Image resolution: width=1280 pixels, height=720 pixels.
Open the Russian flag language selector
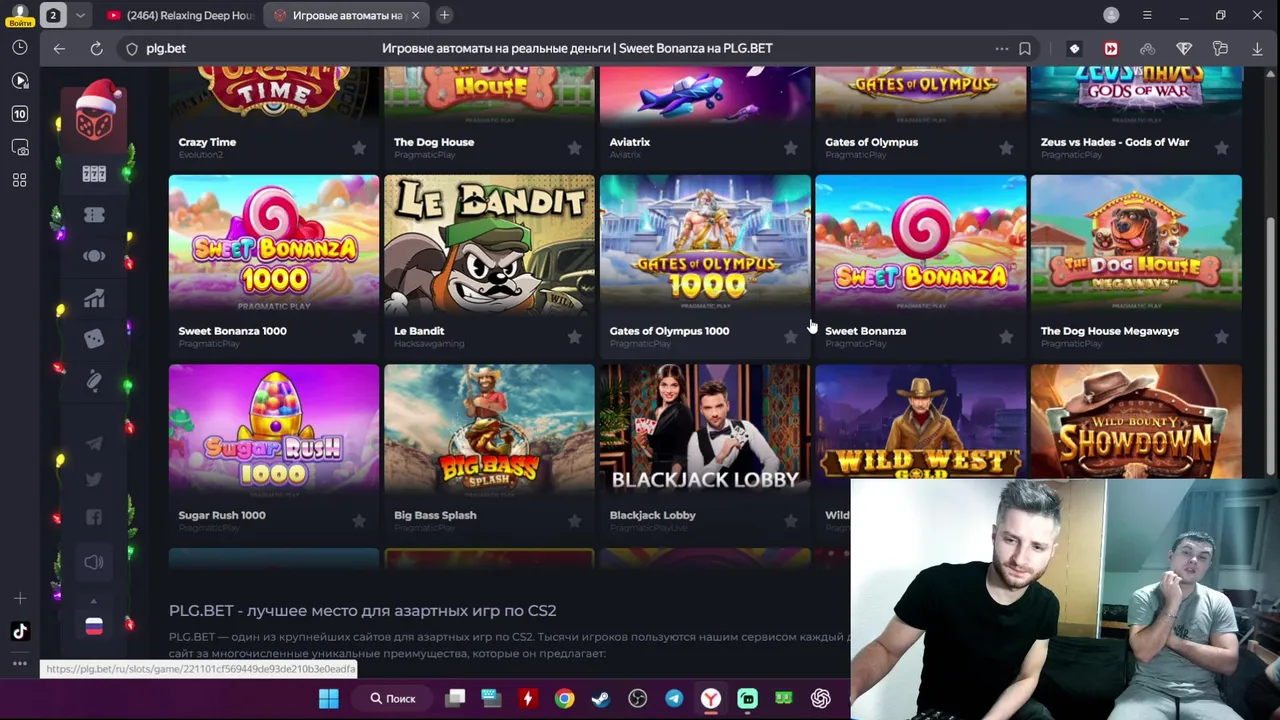[x=94, y=626]
